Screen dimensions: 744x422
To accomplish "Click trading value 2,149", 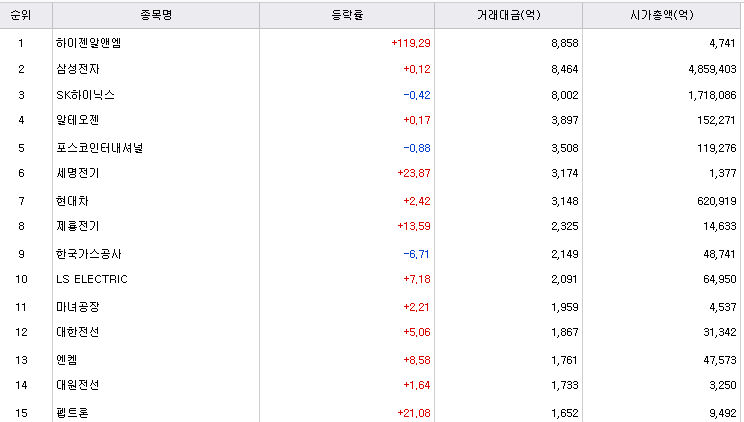I will point(565,254).
